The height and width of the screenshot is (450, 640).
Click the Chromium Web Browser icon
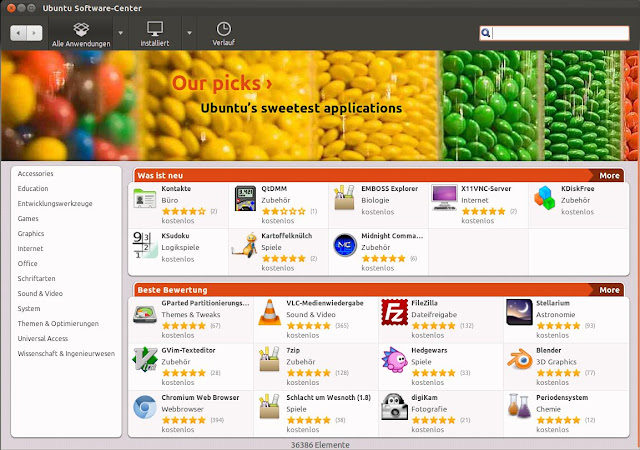pos(145,407)
